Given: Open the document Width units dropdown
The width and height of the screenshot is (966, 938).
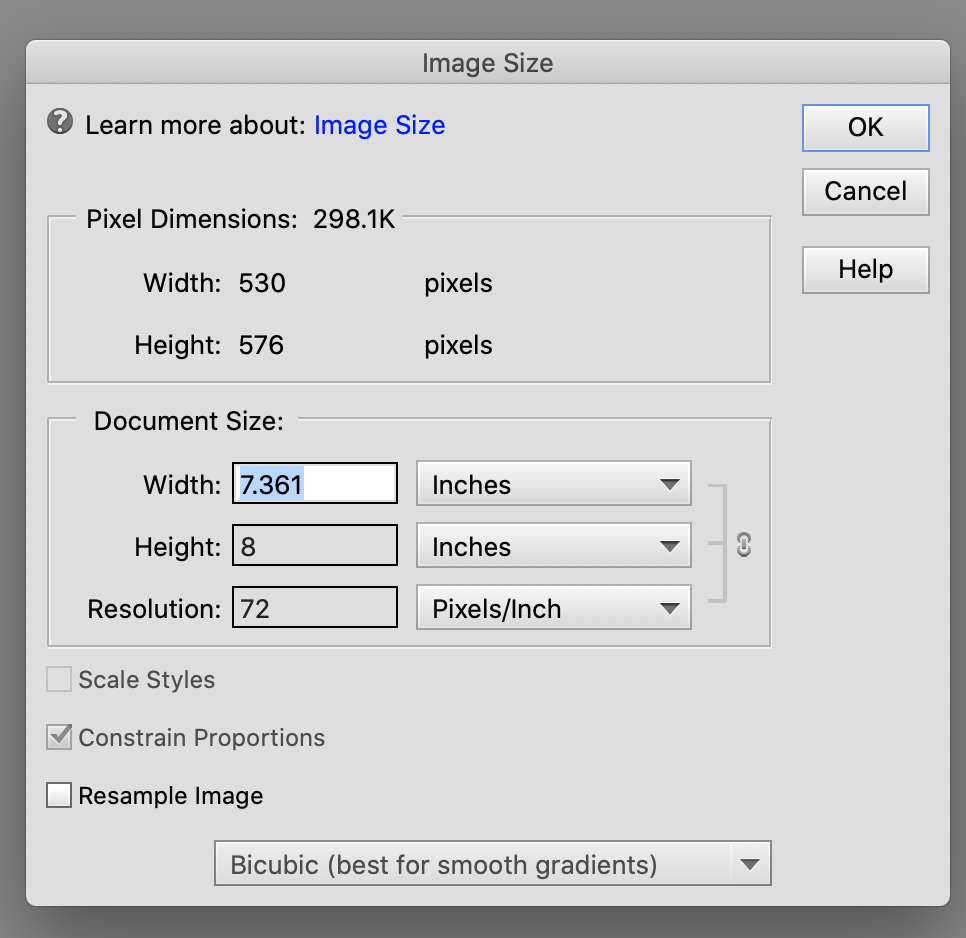Looking at the screenshot, I should (x=553, y=485).
